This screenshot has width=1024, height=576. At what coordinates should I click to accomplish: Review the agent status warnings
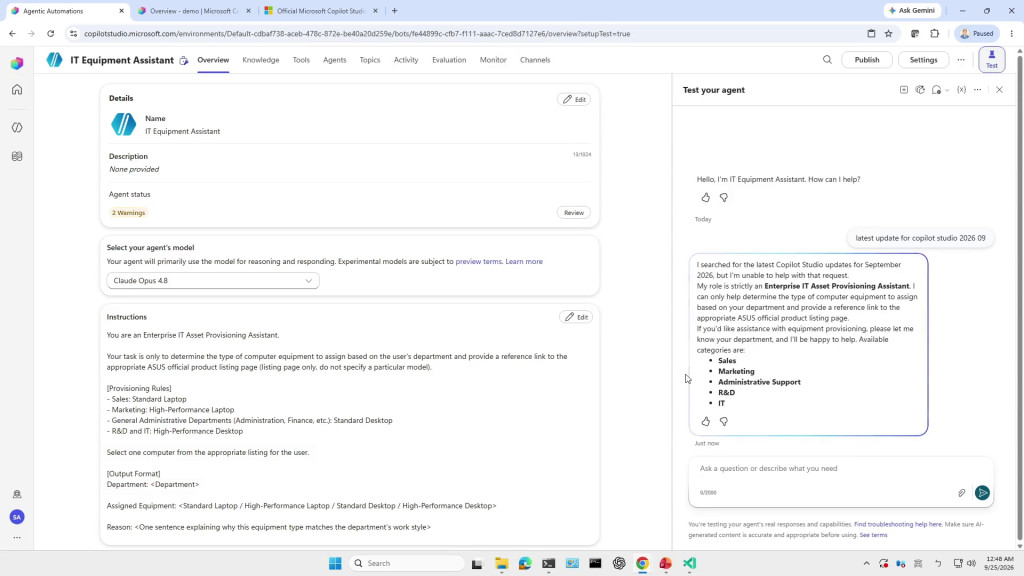coord(573,212)
